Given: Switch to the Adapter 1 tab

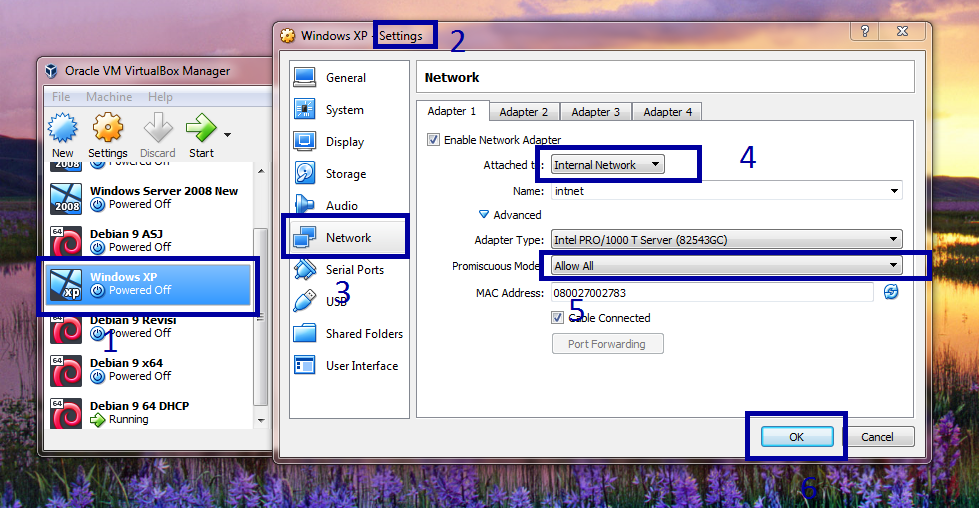Looking at the screenshot, I should coord(452,111).
